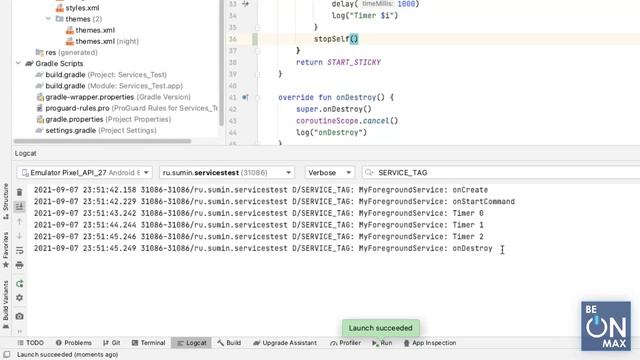Click the stopSelf() call in editor
Viewport: 640px width, 360px height.
[336, 39]
